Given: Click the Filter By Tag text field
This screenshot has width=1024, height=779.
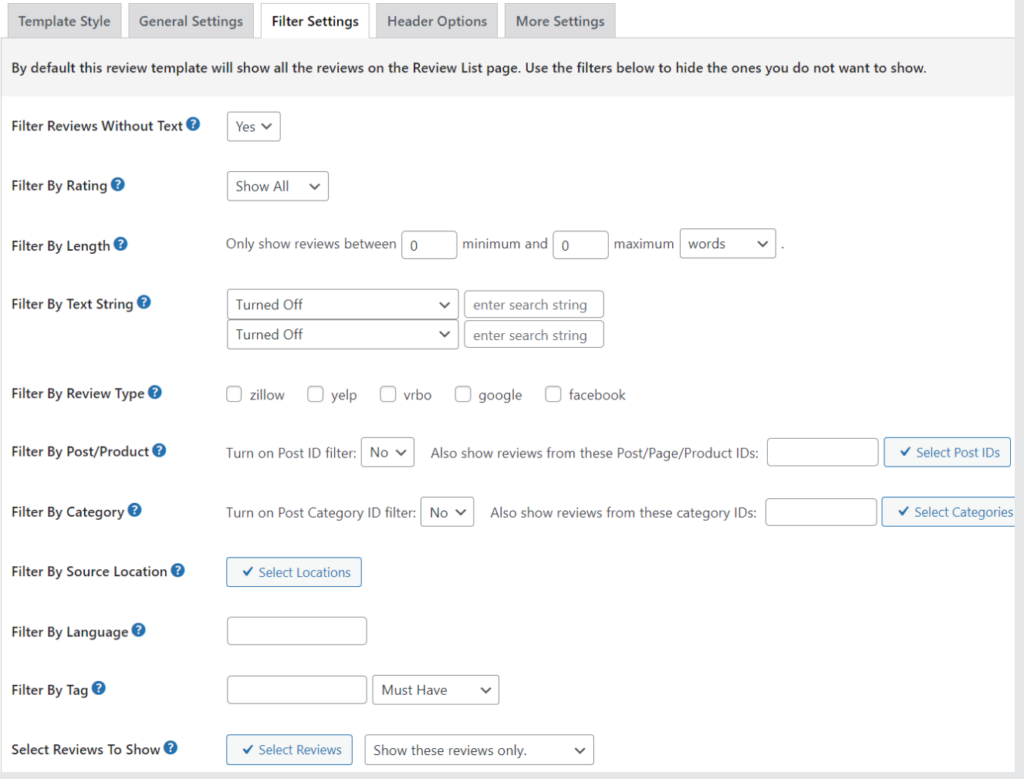Looking at the screenshot, I should point(296,690).
